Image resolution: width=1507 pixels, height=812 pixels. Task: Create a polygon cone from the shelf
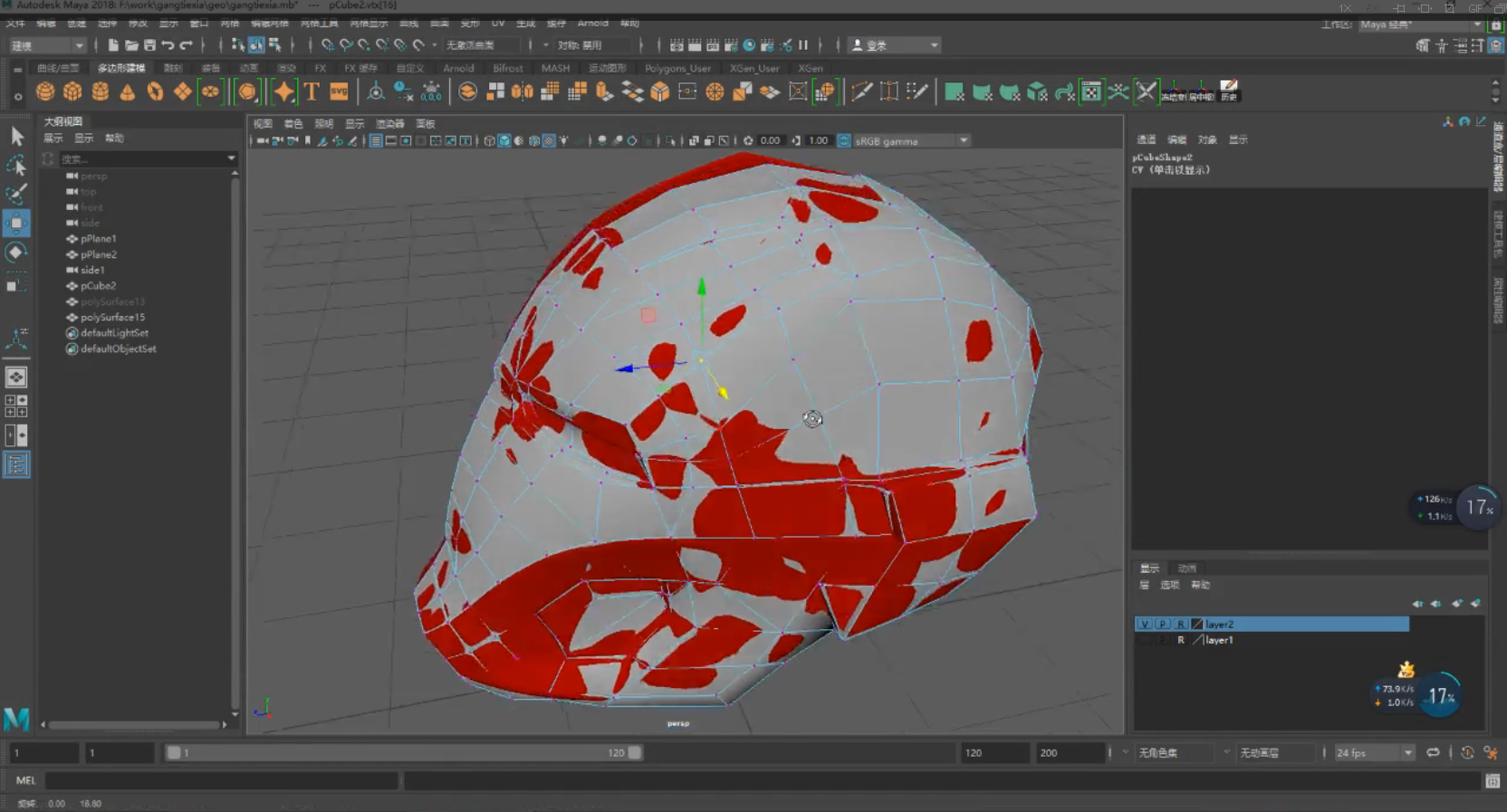point(128,91)
